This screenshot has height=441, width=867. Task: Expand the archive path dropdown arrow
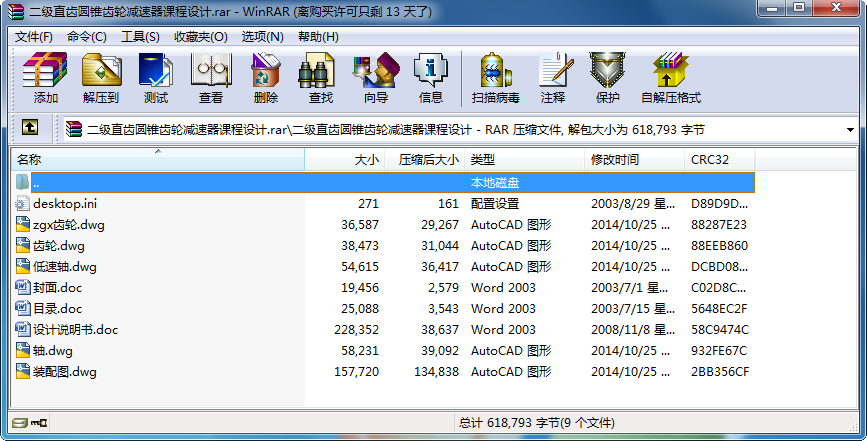coord(850,130)
